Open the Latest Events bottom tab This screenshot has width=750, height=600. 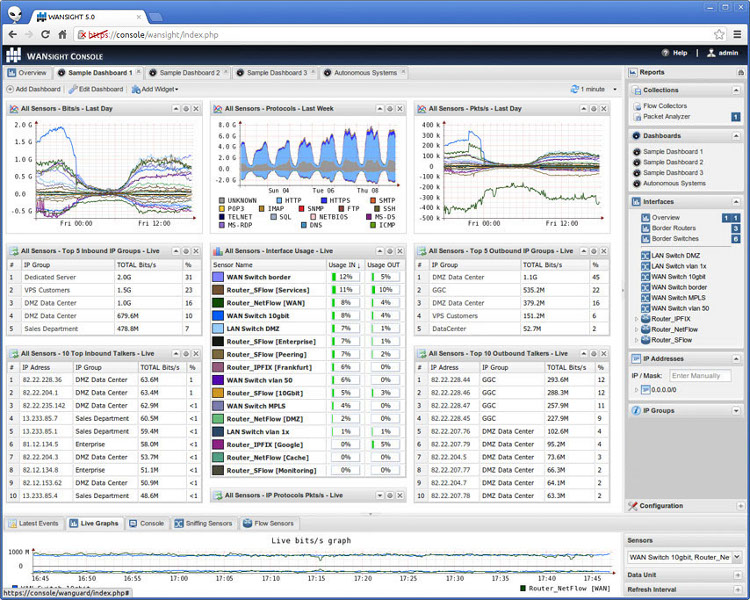33,523
